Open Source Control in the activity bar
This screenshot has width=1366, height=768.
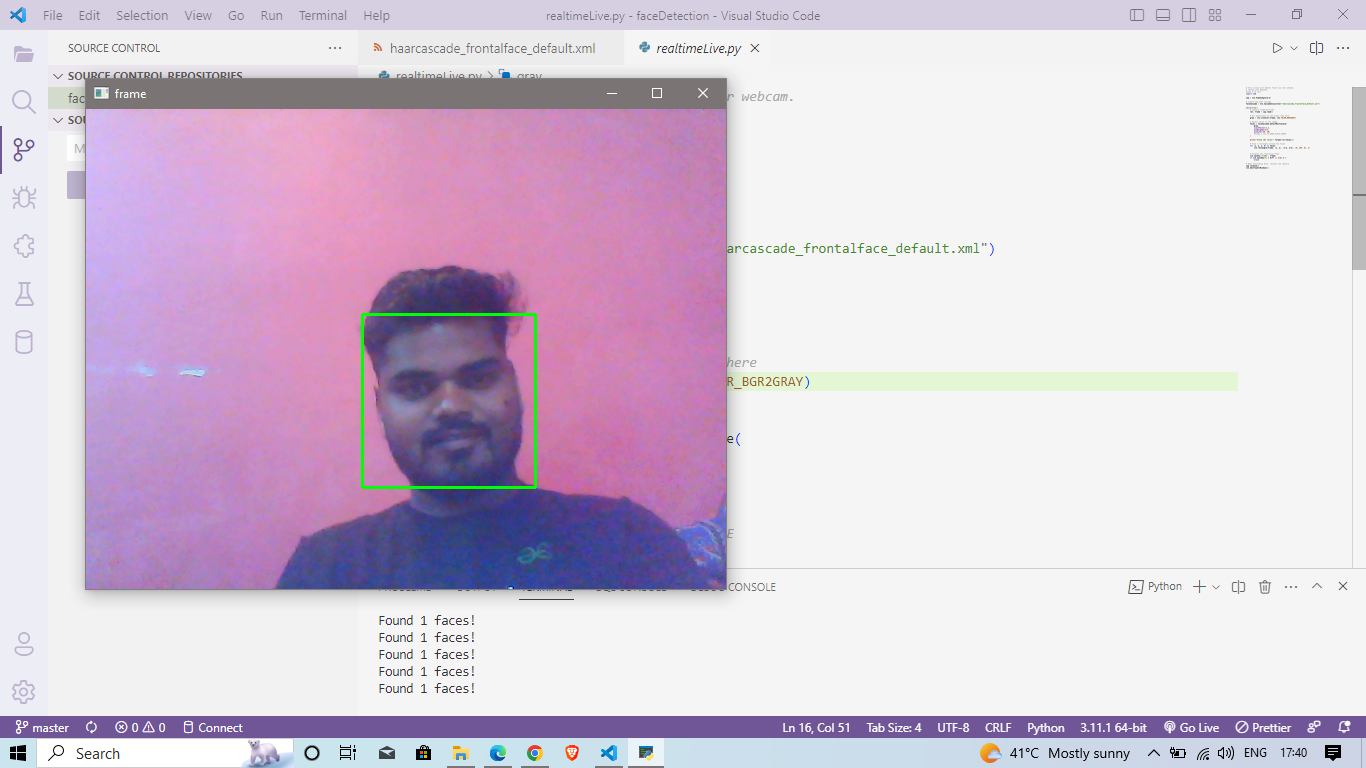coord(24,150)
